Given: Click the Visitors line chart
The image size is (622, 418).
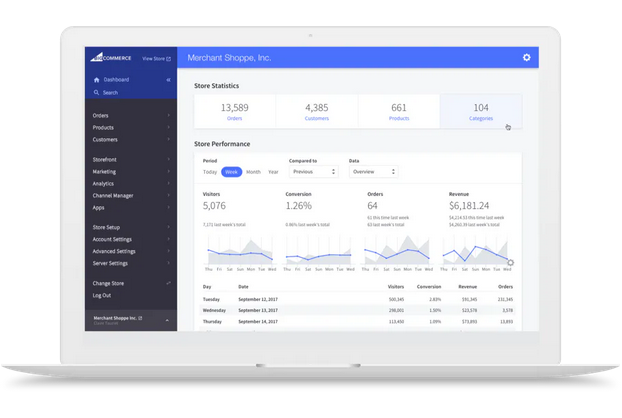Looking at the screenshot, I should 240,251.
